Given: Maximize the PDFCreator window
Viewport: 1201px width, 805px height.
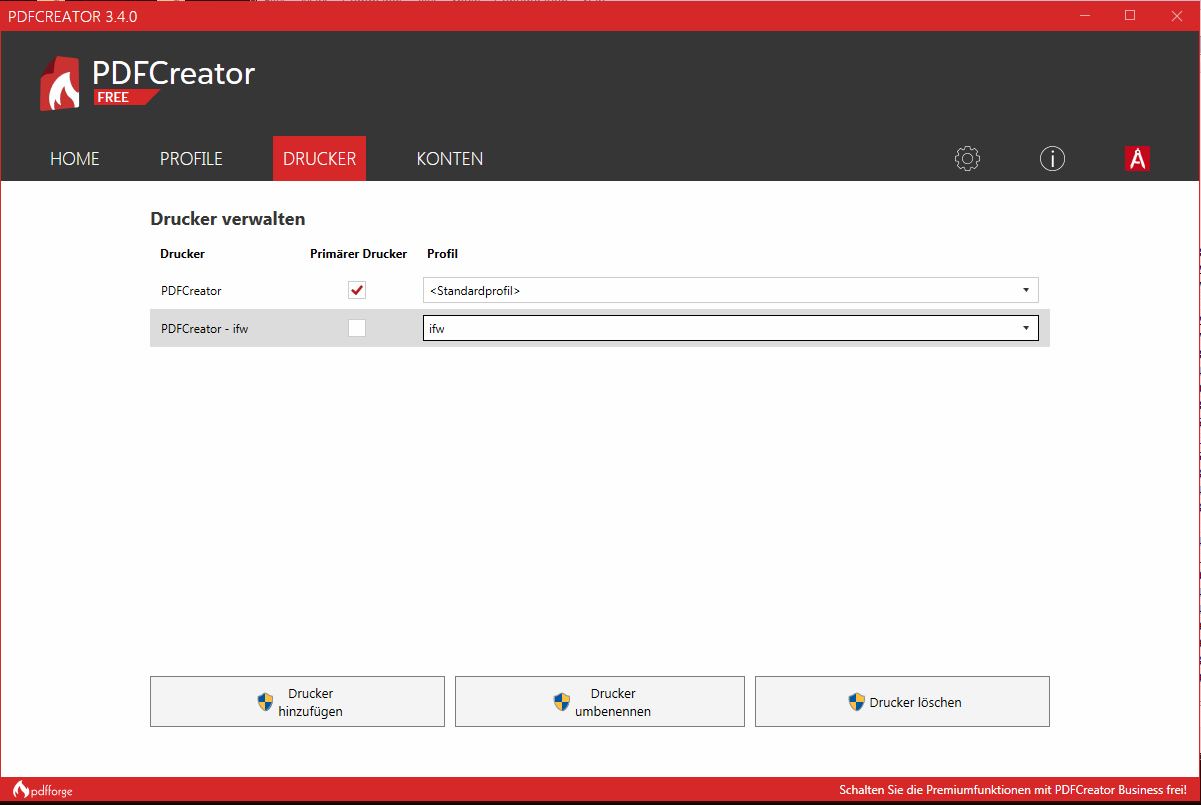Looking at the screenshot, I should 1130,15.
